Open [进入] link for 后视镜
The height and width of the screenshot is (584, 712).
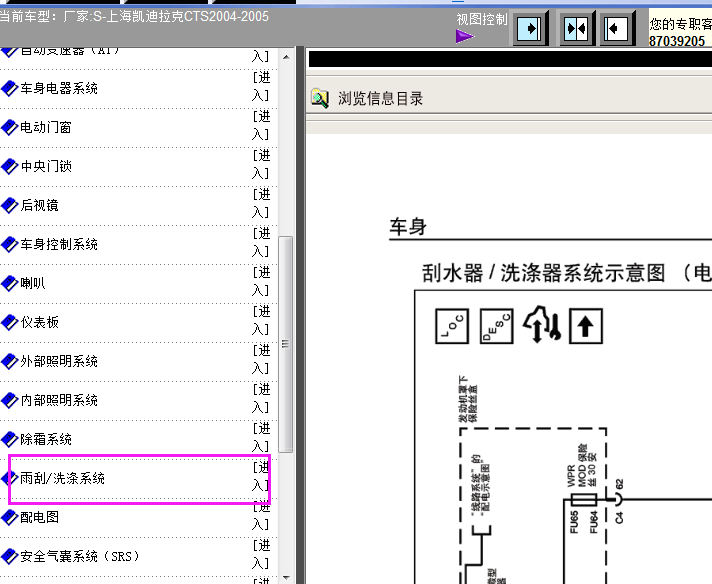[x=262, y=204]
